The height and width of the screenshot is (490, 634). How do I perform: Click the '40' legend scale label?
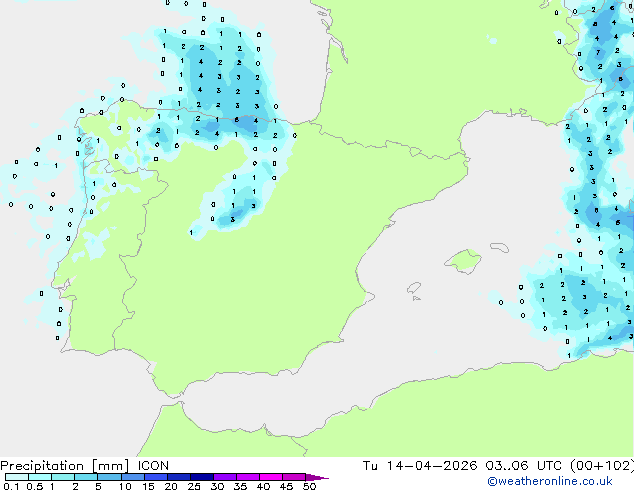point(263,486)
